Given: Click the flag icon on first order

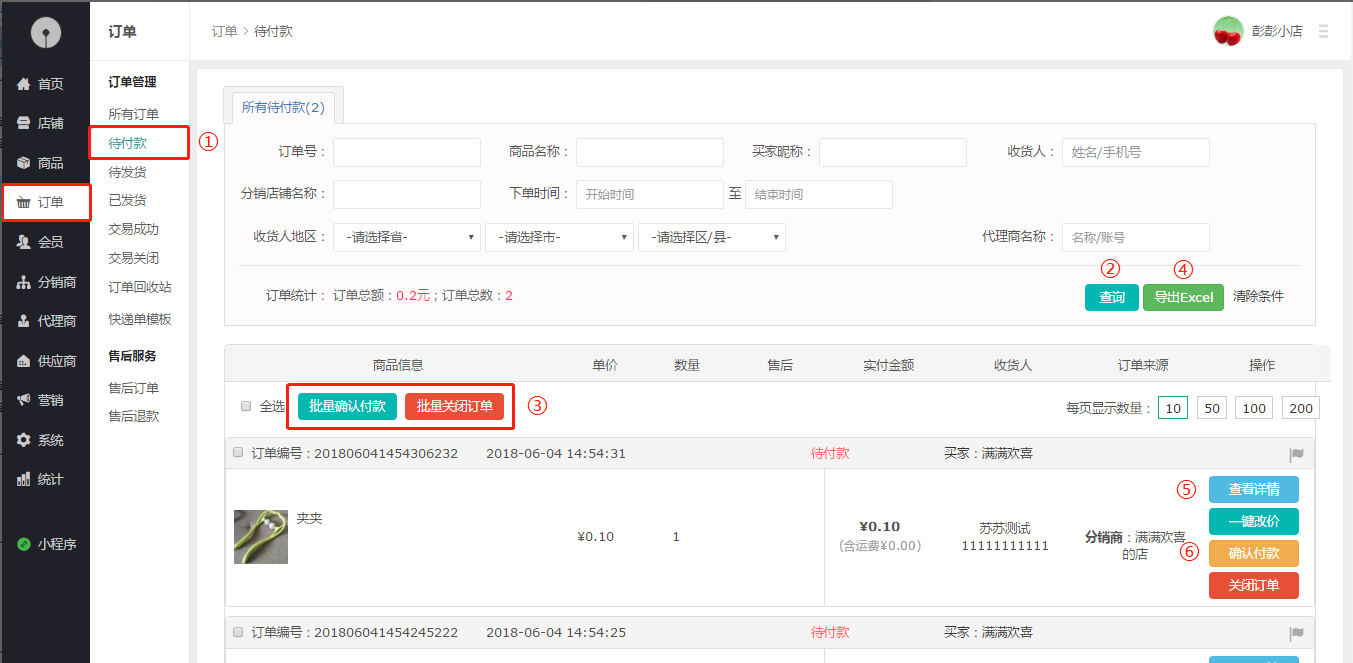Looking at the screenshot, I should 1297,454.
